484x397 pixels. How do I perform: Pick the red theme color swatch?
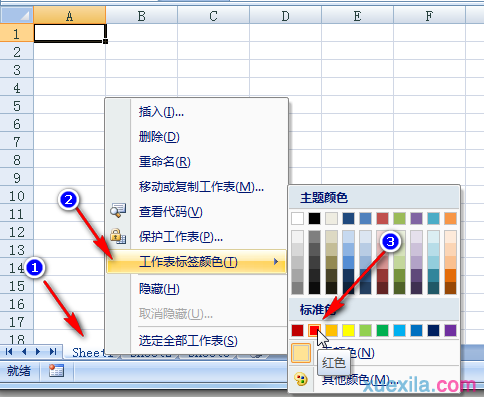pyautogui.click(x=382, y=219)
